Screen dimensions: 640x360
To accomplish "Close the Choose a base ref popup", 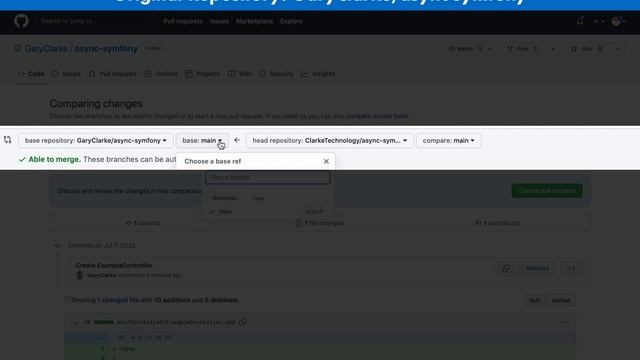I will click(x=326, y=161).
